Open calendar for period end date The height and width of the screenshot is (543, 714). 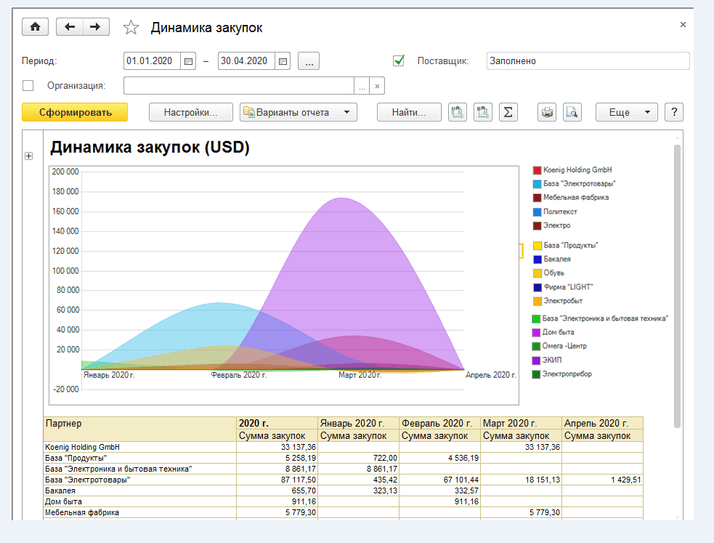click(x=282, y=61)
